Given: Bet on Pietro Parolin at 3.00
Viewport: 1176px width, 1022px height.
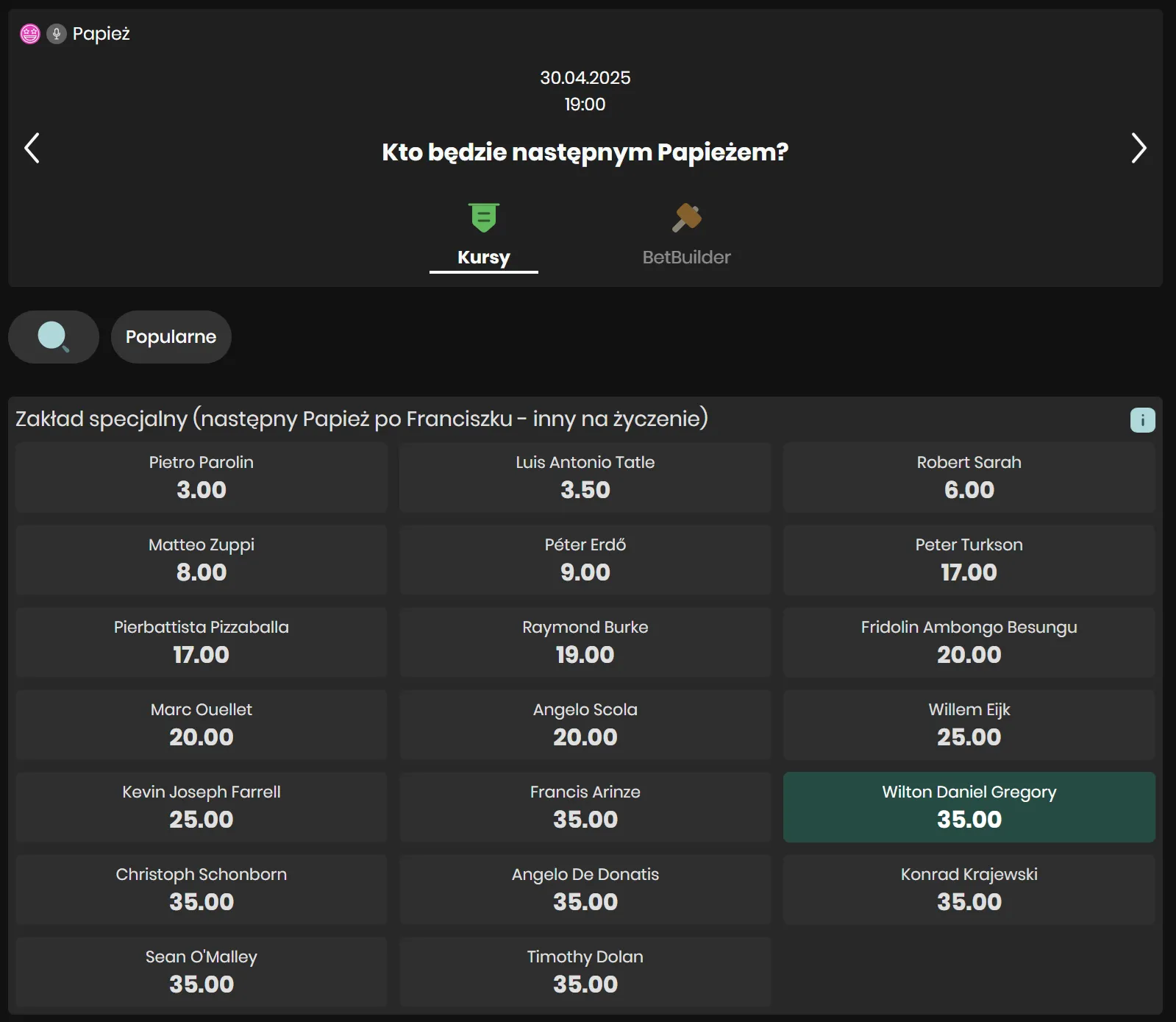Looking at the screenshot, I should [x=202, y=478].
